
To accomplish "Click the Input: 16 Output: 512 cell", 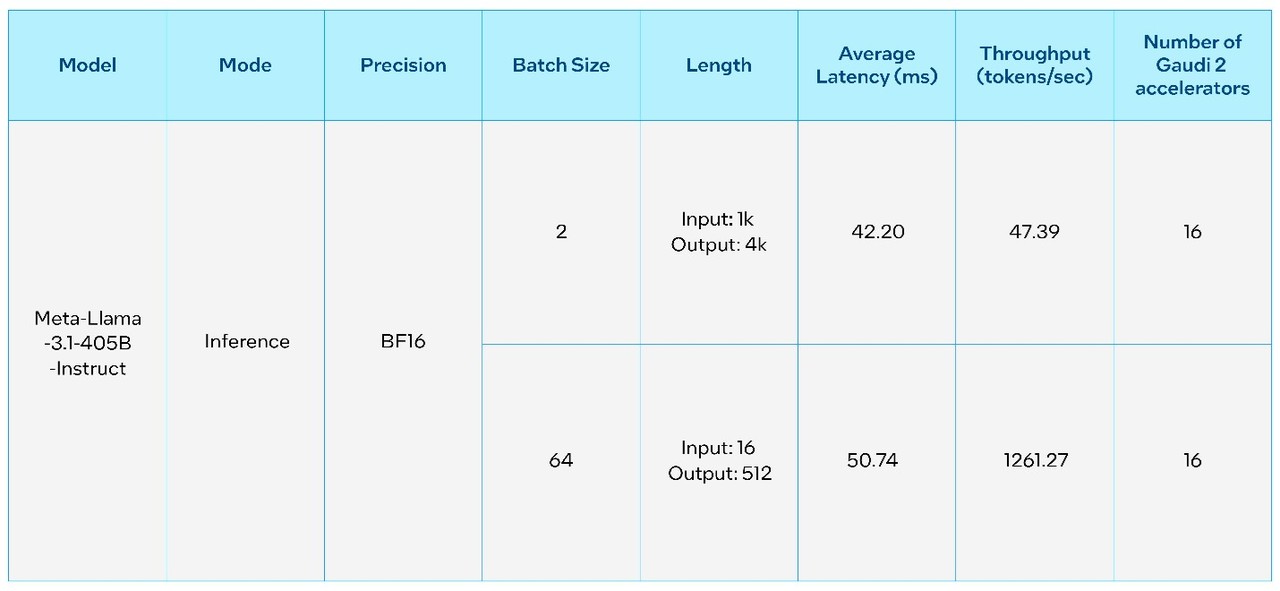I will (x=720, y=461).
